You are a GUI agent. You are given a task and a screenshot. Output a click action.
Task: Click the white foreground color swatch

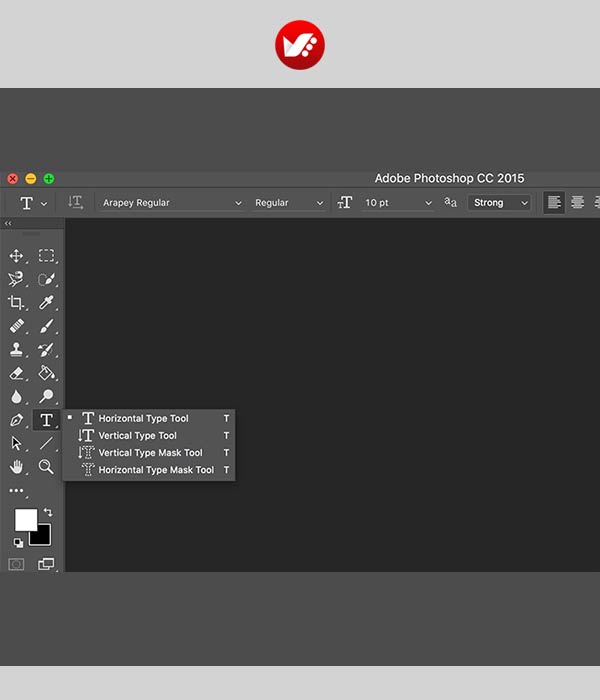tap(26, 520)
